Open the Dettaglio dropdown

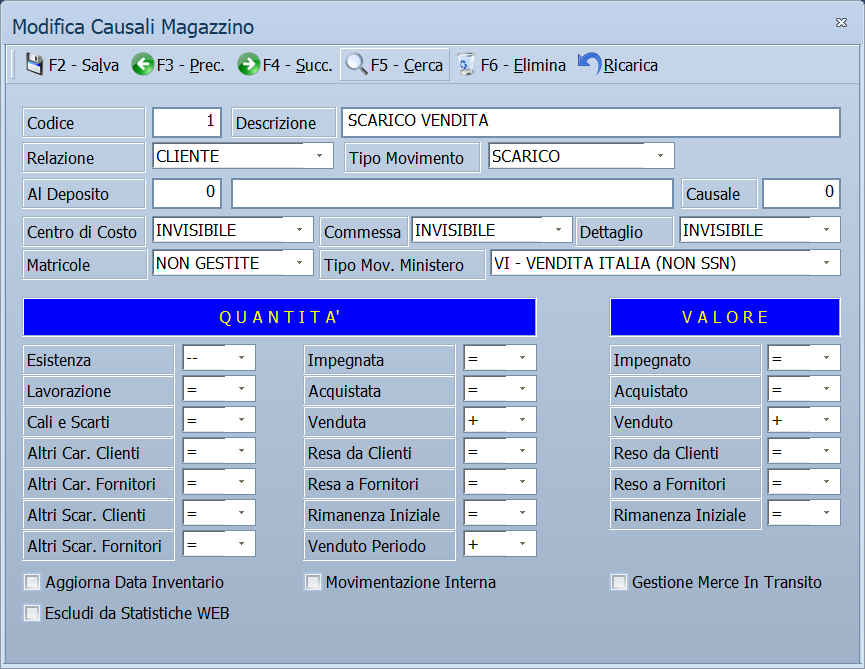pyautogui.click(x=826, y=230)
